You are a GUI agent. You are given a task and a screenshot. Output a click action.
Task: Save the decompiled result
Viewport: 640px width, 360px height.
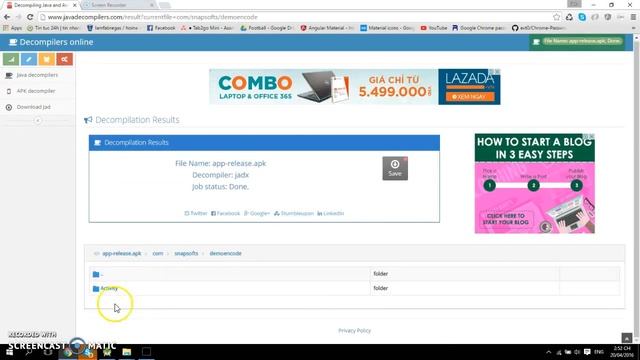click(x=395, y=168)
